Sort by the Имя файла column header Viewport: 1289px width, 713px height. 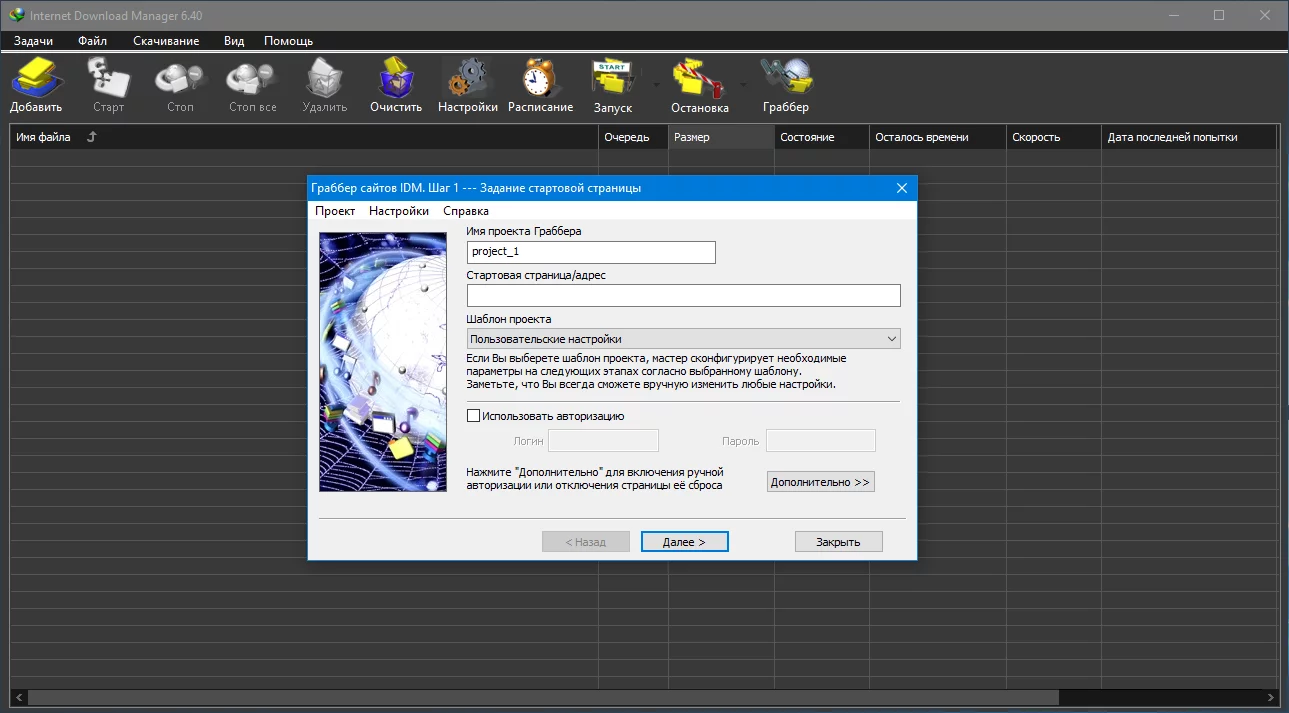(x=304, y=137)
